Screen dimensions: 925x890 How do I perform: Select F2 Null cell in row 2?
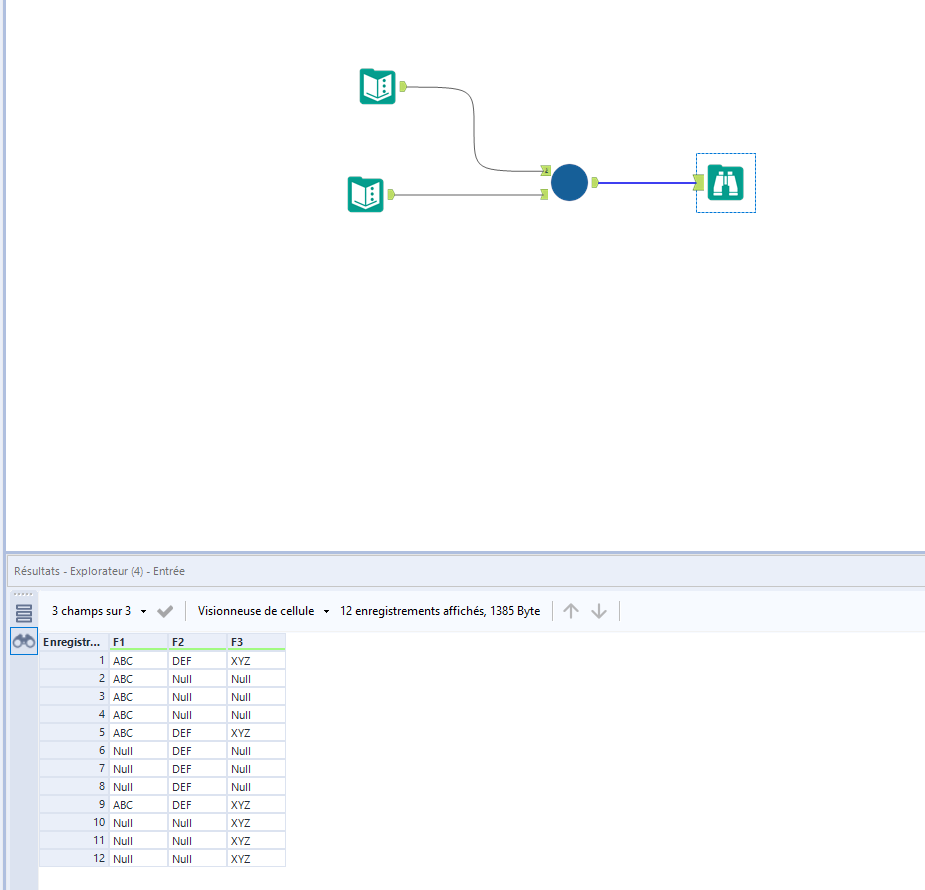tap(198, 679)
